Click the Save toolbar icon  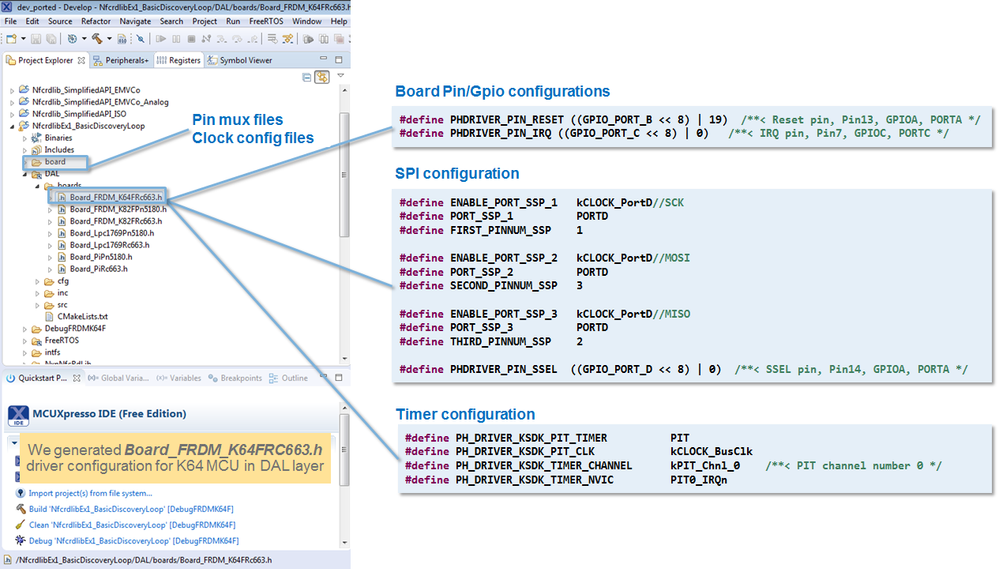pos(36,39)
